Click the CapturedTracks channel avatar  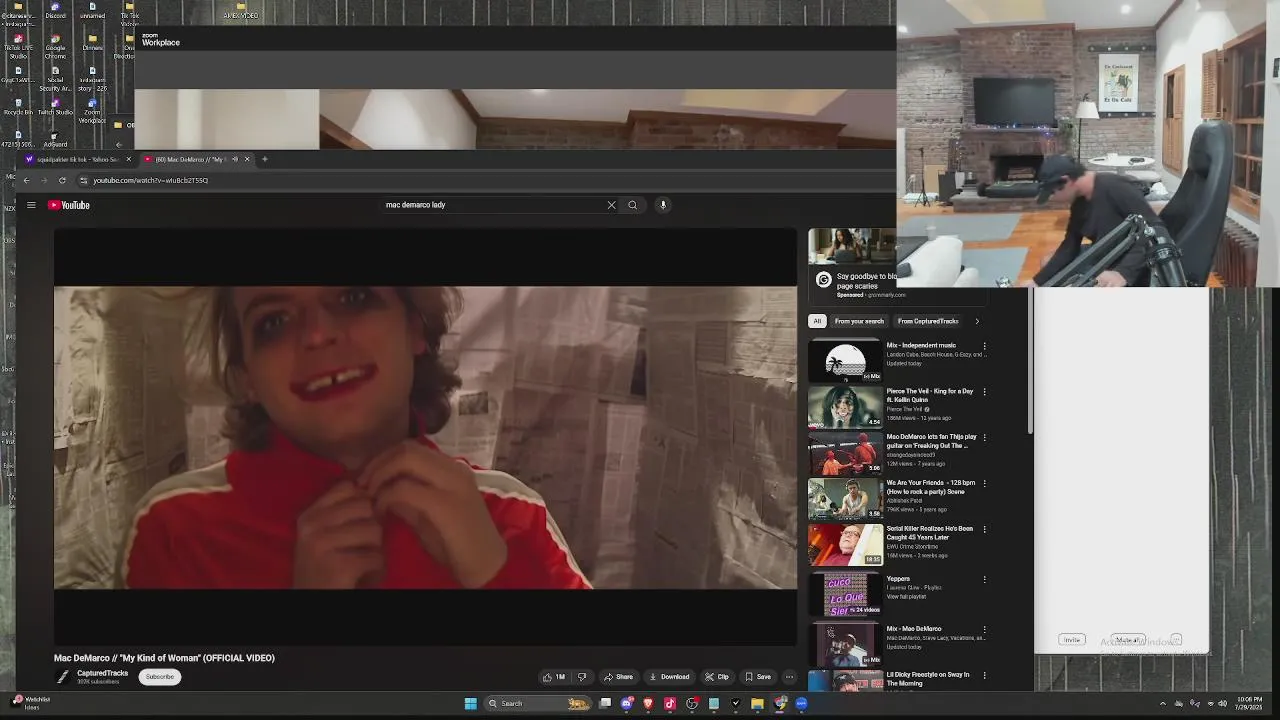pos(62,677)
